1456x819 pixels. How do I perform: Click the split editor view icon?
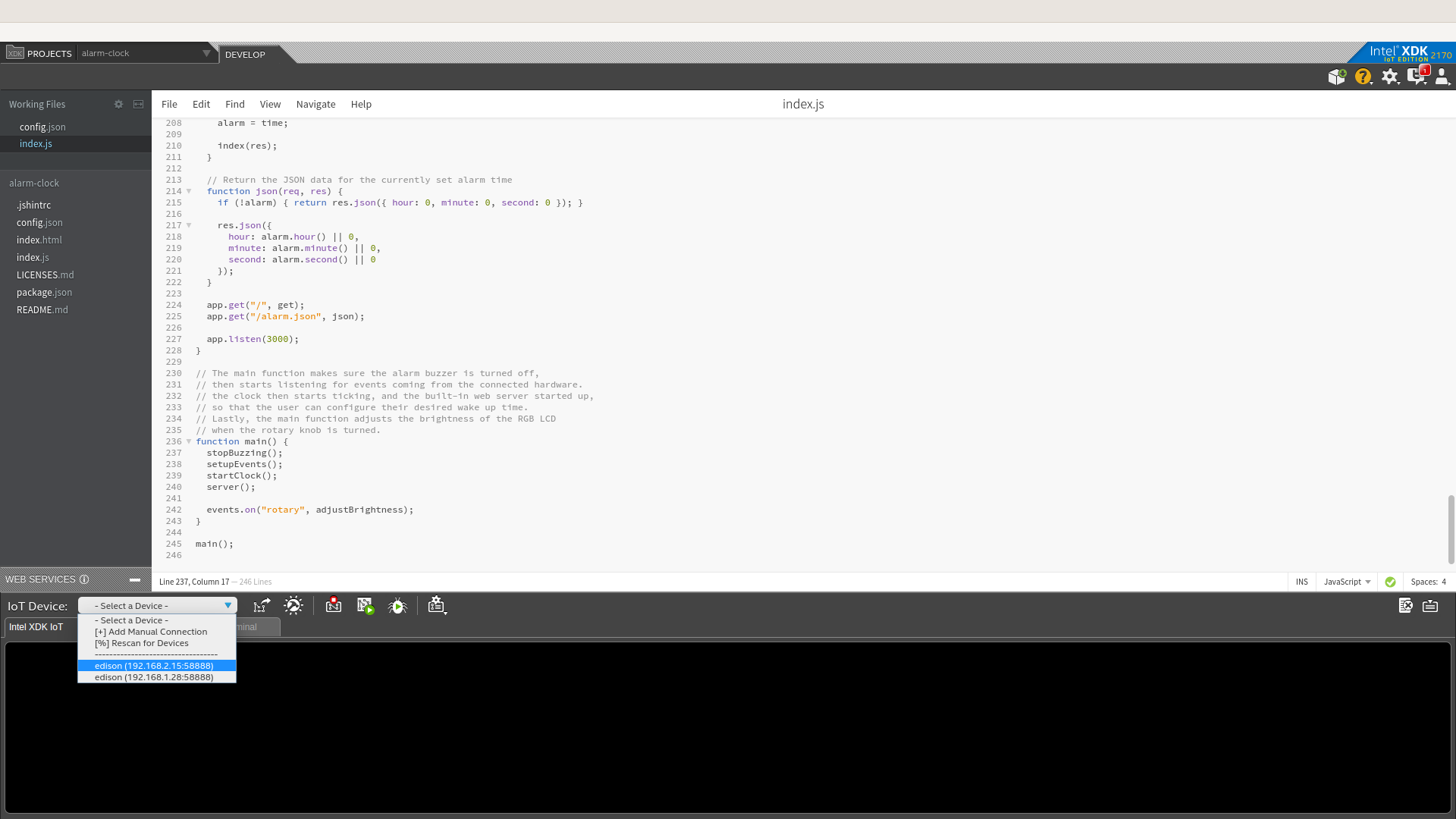138,104
